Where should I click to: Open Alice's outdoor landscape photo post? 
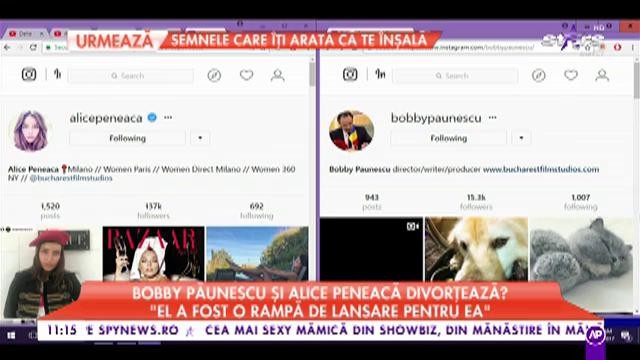click(258, 254)
